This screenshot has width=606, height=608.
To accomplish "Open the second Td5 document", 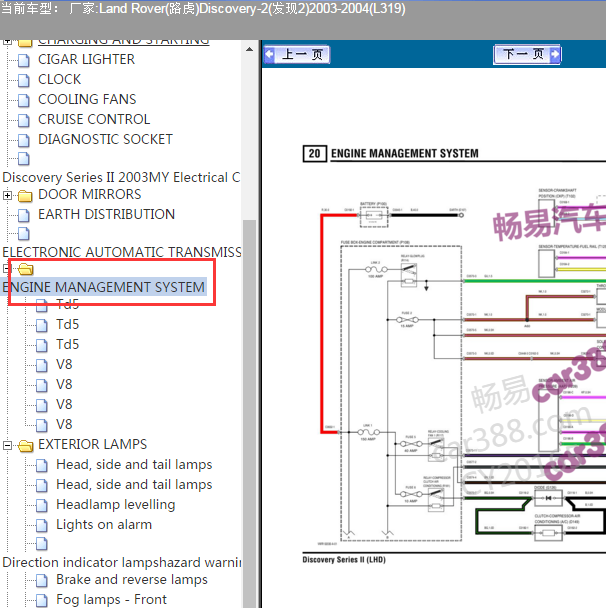I will [x=67, y=324].
